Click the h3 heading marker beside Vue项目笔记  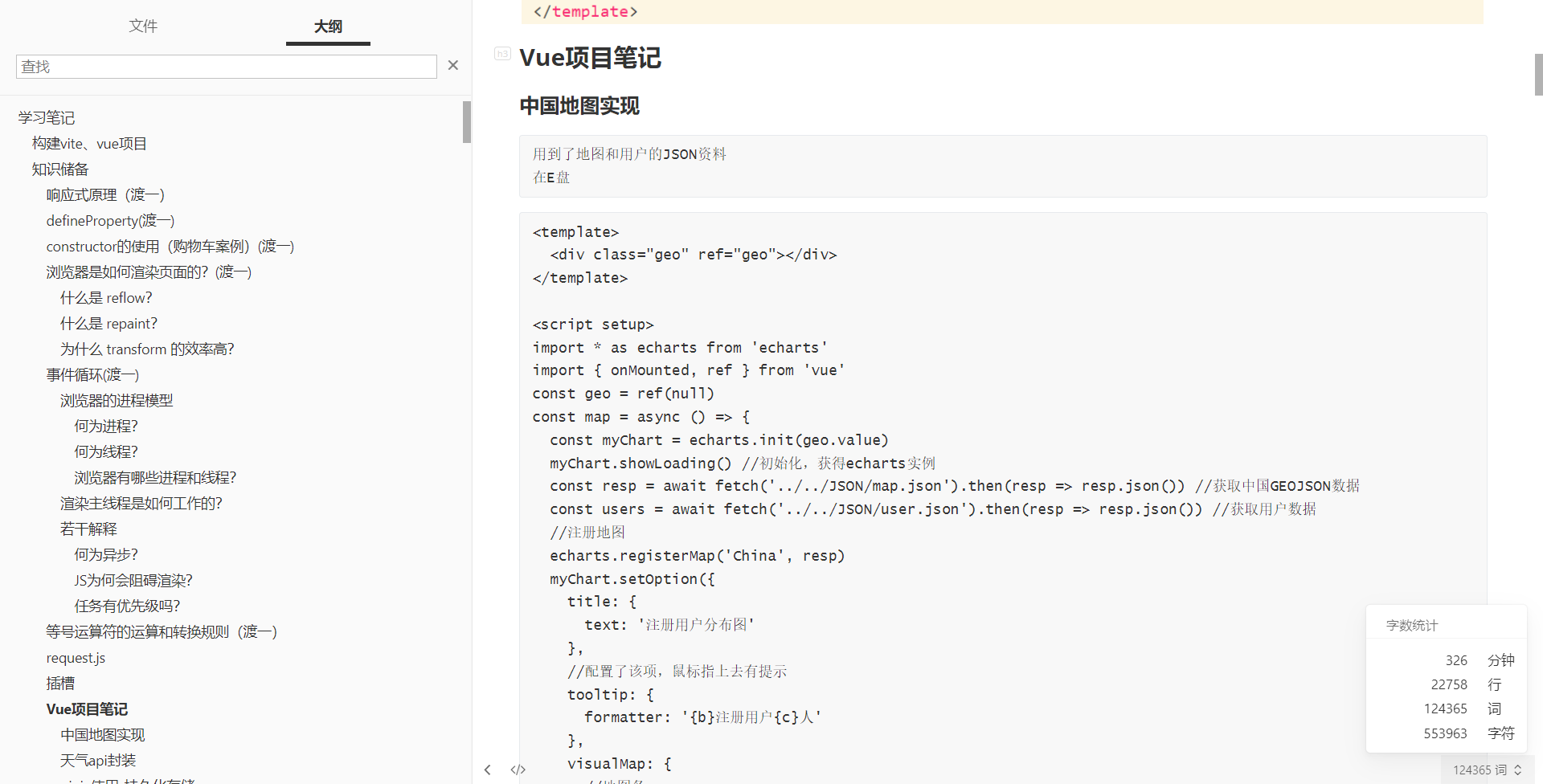[502, 54]
